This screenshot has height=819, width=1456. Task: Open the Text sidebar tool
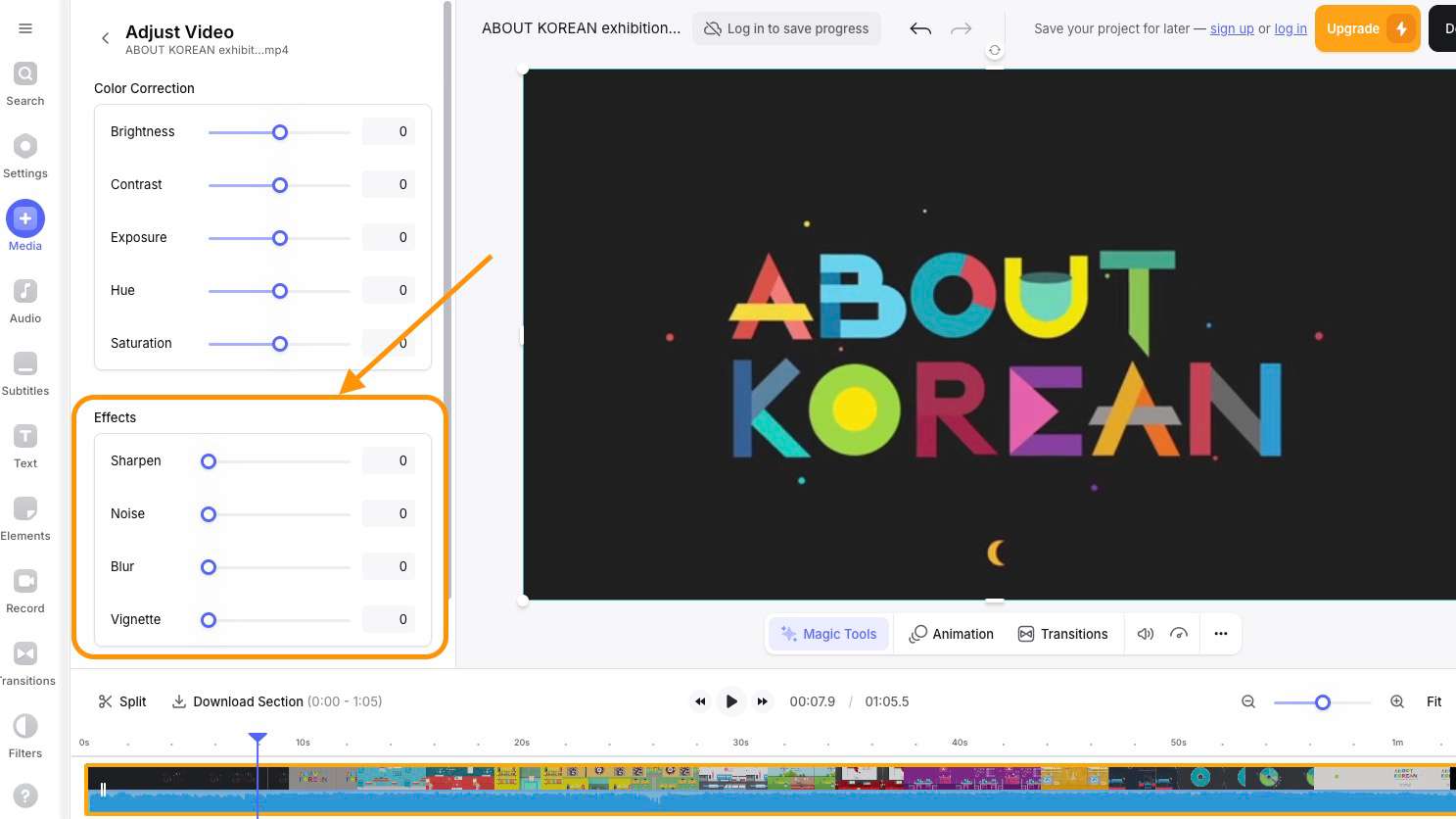pos(25,447)
